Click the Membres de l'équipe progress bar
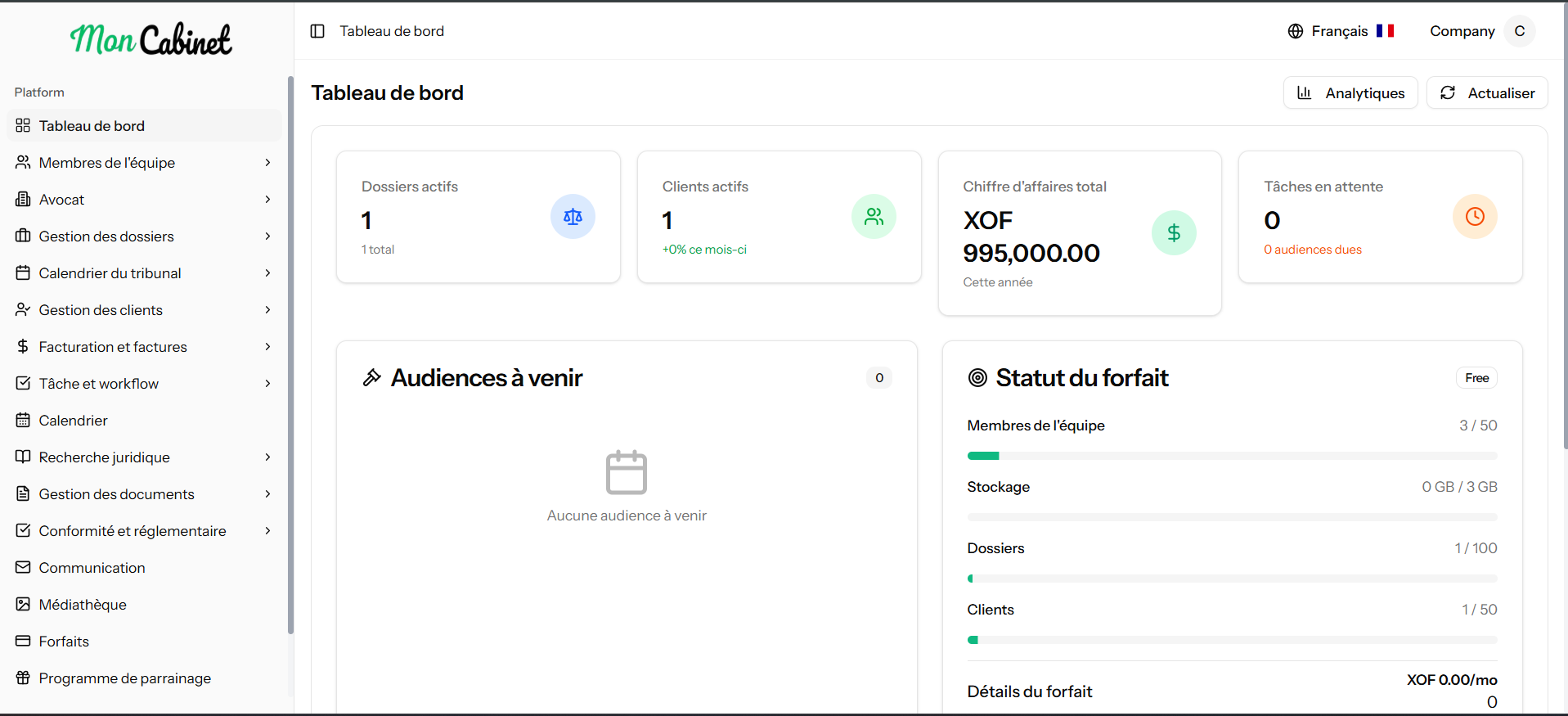The width and height of the screenshot is (1568, 716). pyautogui.click(x=1232, y=456)
